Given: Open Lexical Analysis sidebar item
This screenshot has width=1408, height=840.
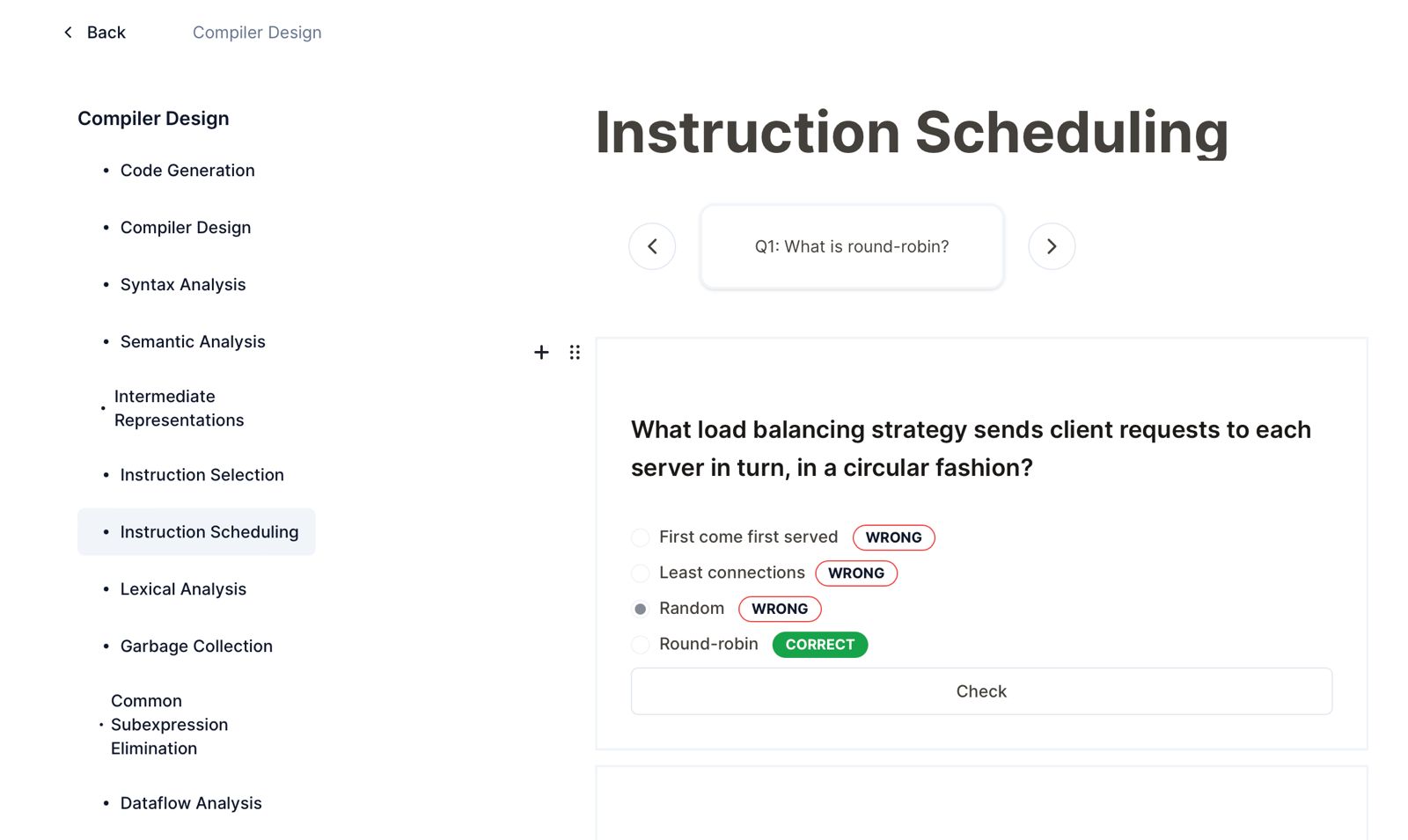Looking at the screenshot, I should pyautogui.click(x=183, y=589).
